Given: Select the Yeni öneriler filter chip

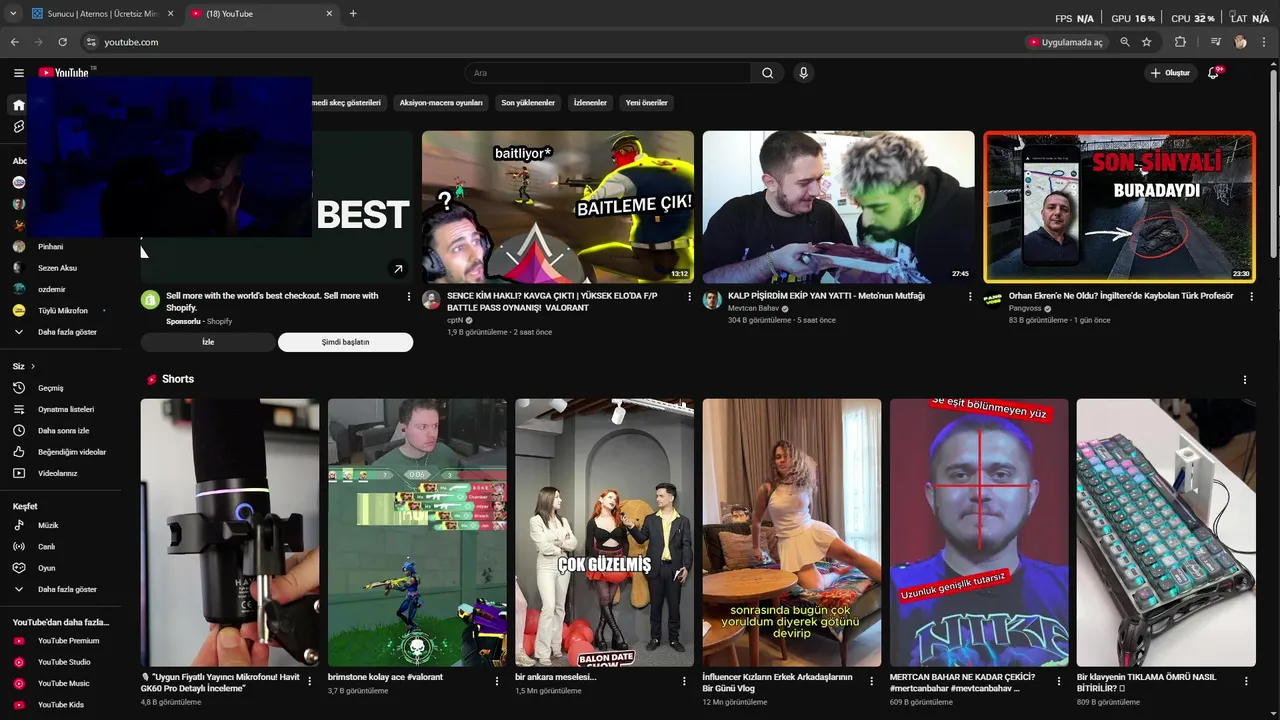Looking at the screenshot, I should click(646, 102).
